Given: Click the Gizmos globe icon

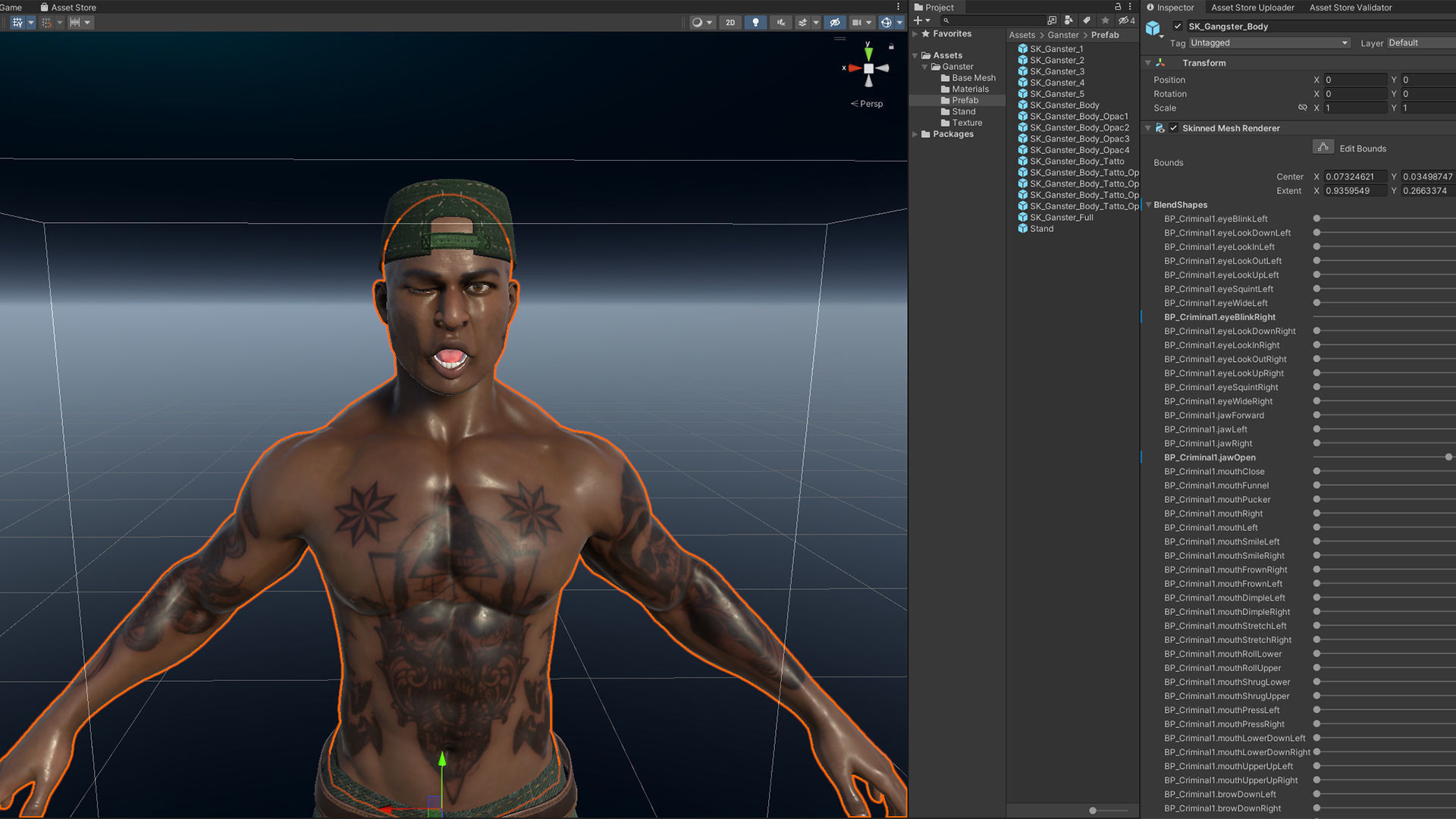Looking at the screenshot, I should click(x=886, y=23).
